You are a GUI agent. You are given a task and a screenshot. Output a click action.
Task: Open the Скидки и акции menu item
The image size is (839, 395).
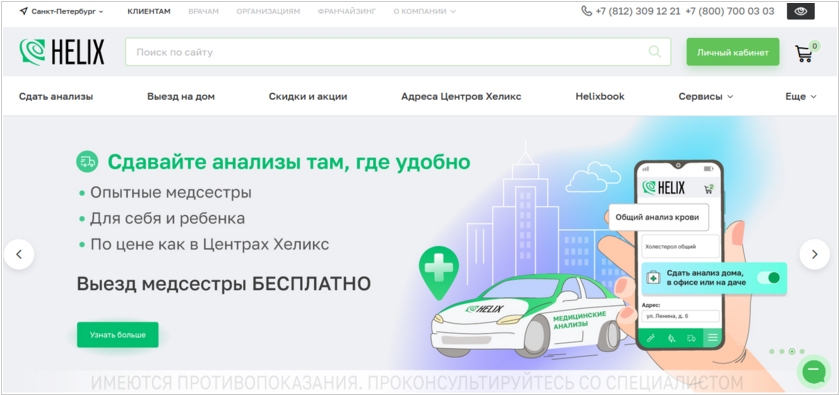[308, 97]
